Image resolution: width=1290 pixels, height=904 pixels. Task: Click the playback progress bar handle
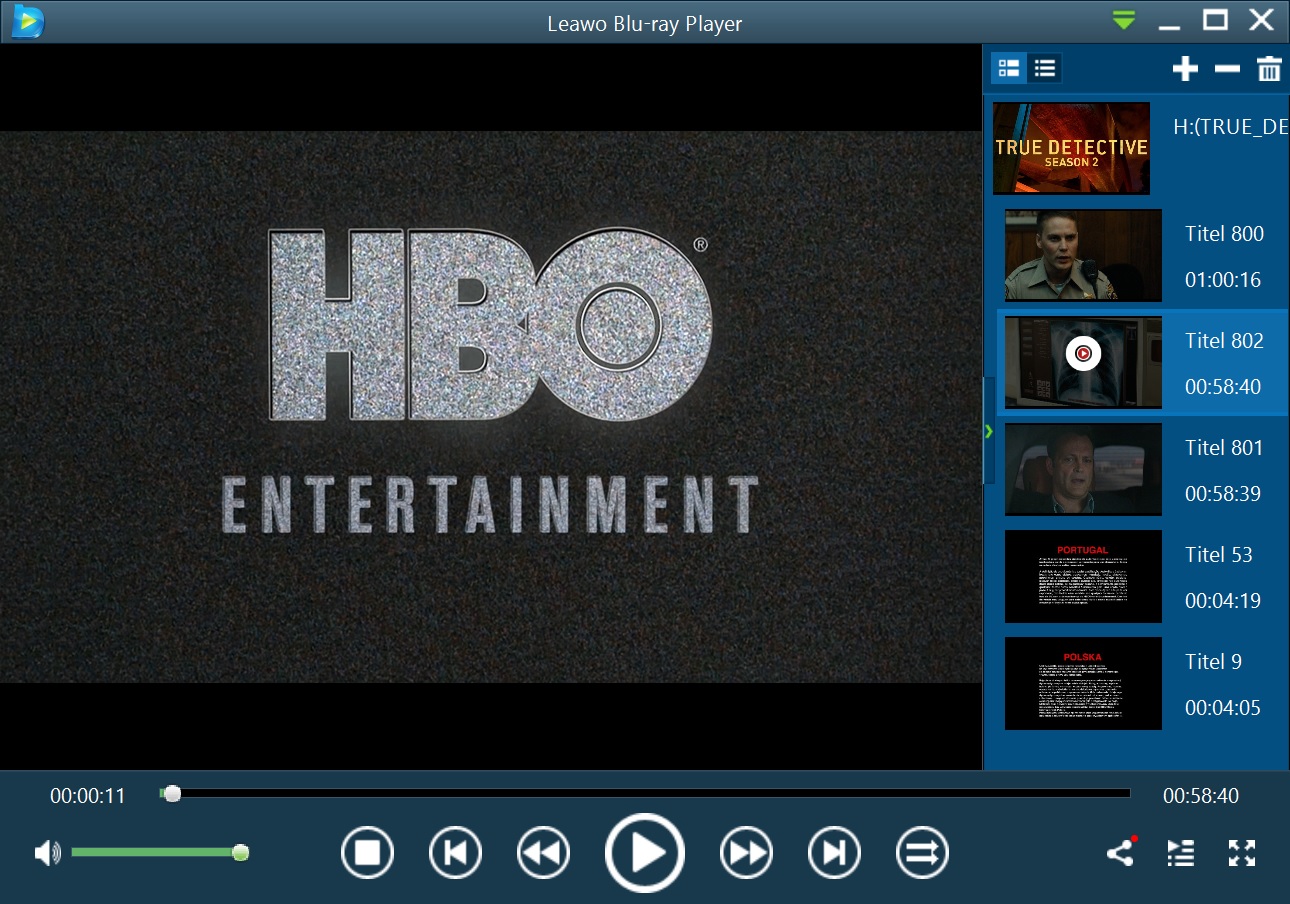click(172, 794)
